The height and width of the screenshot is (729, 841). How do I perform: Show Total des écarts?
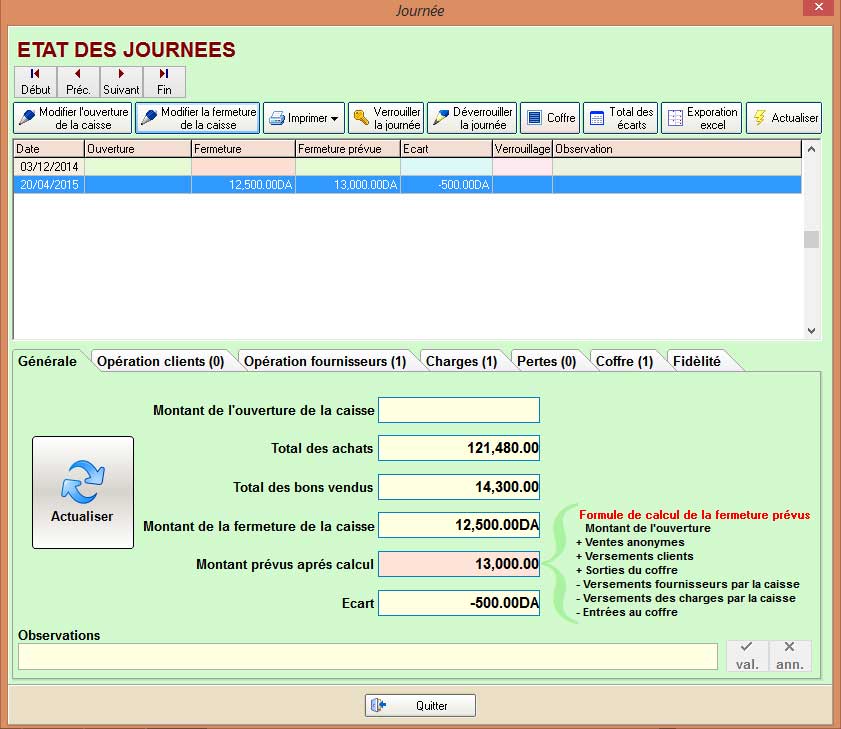click(621, 118)
